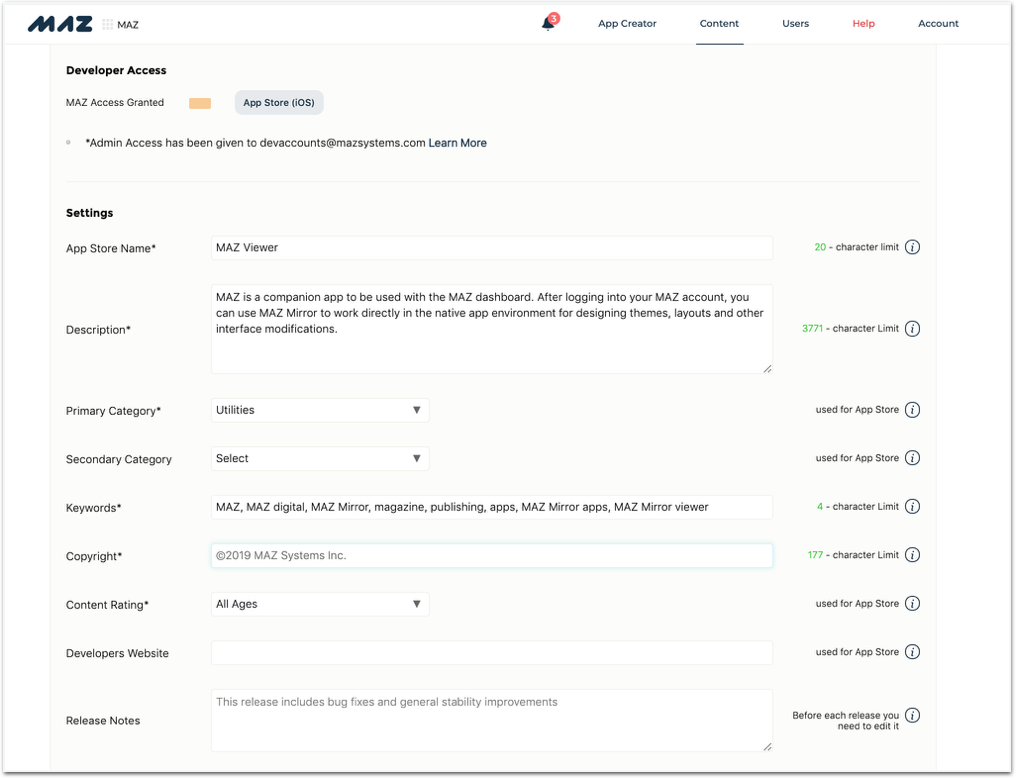Image resolution: width=1016 pixels, height=778 pixels.
Task: Click the Release Notes text area
Action: click(492, 720)
